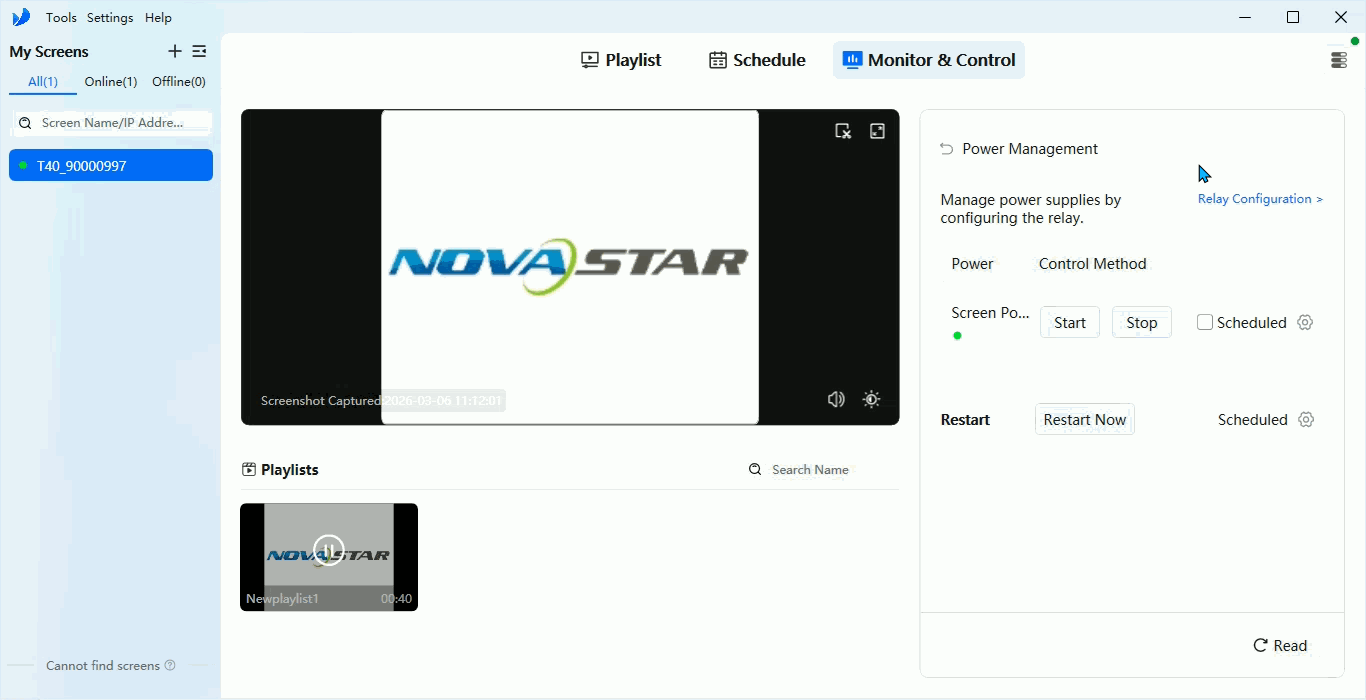Filter screens by Offline(0)
Screen dimensions: 1366x700
point(179,82)
